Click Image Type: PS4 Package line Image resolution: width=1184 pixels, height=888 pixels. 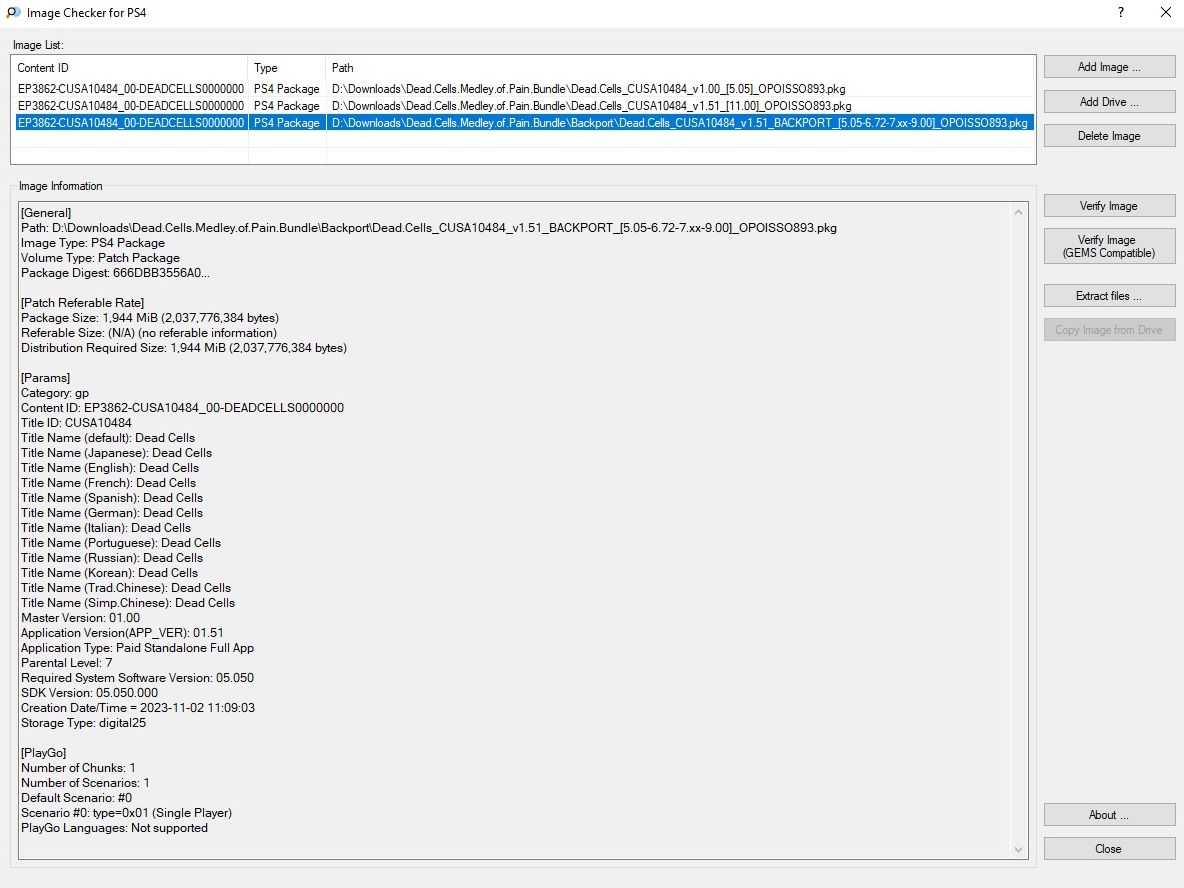[x=93, y=242]
